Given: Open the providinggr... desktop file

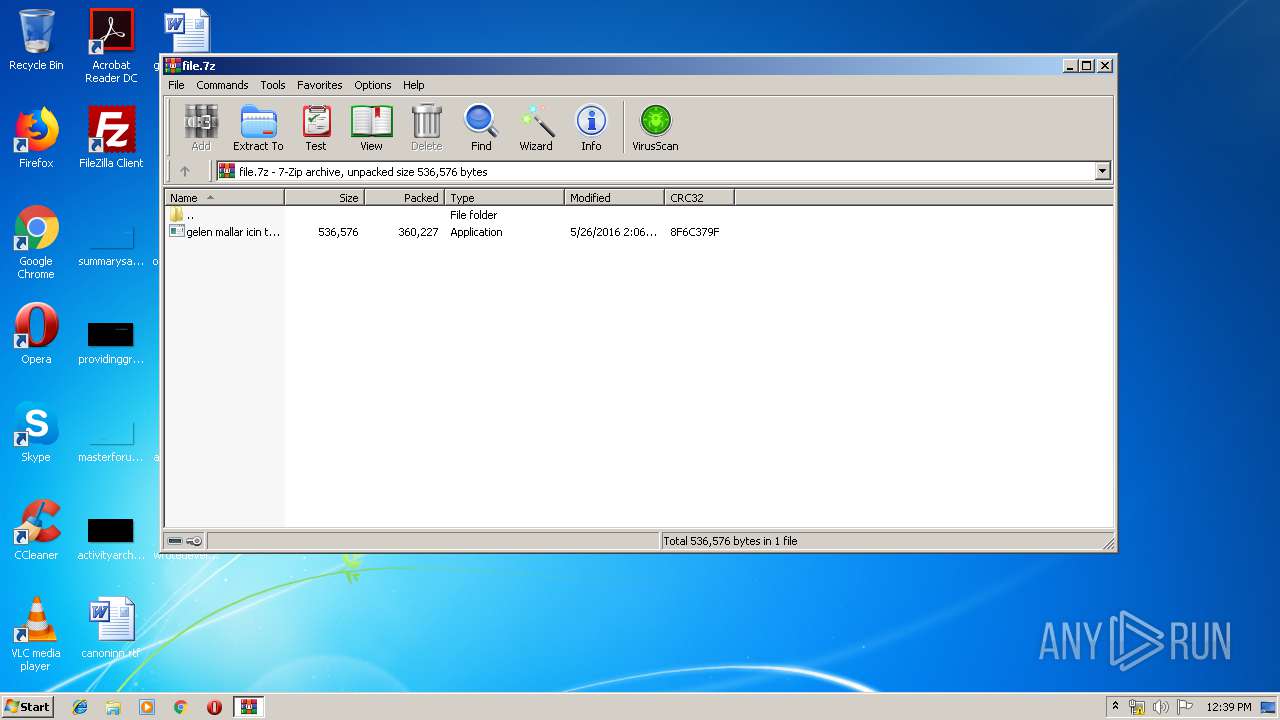Looking at the screenshot, I should click(x=111, y=342).
